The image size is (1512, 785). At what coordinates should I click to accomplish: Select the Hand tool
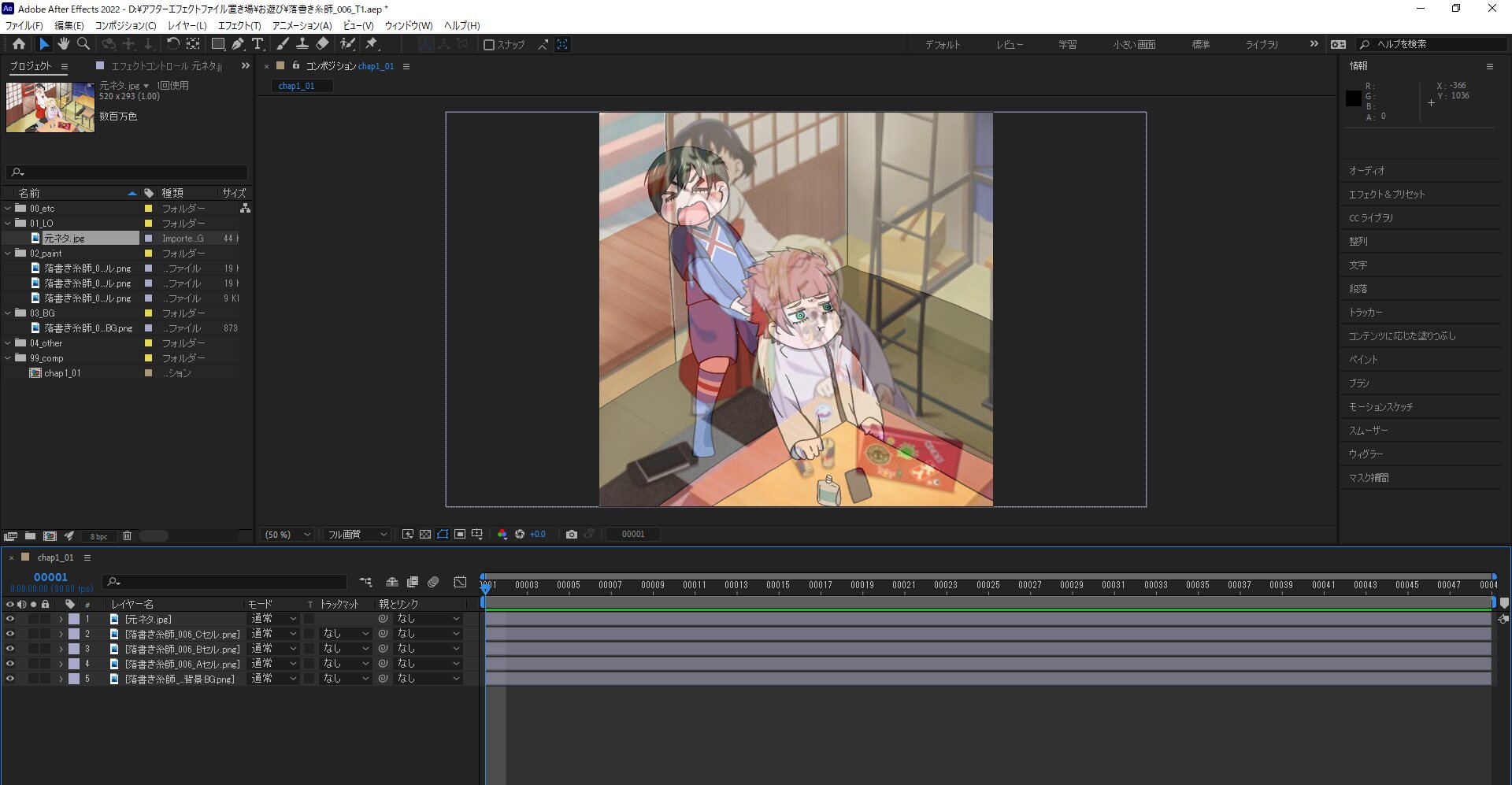[63, 44]
